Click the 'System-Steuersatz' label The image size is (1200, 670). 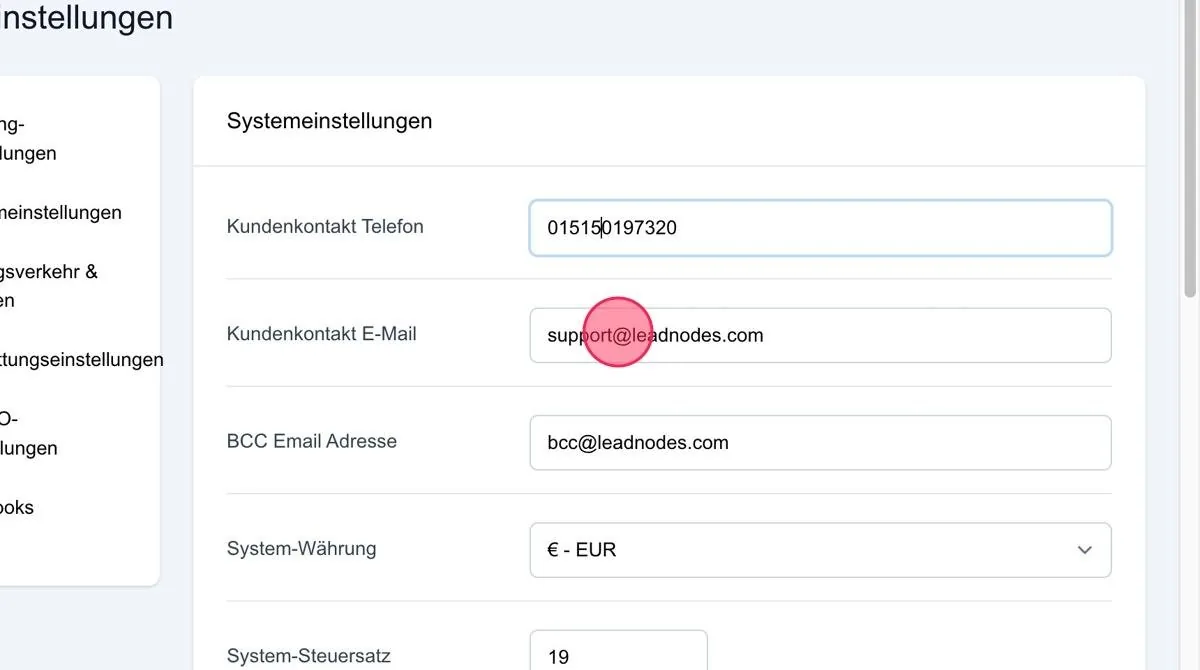click(x=309, y=656)
